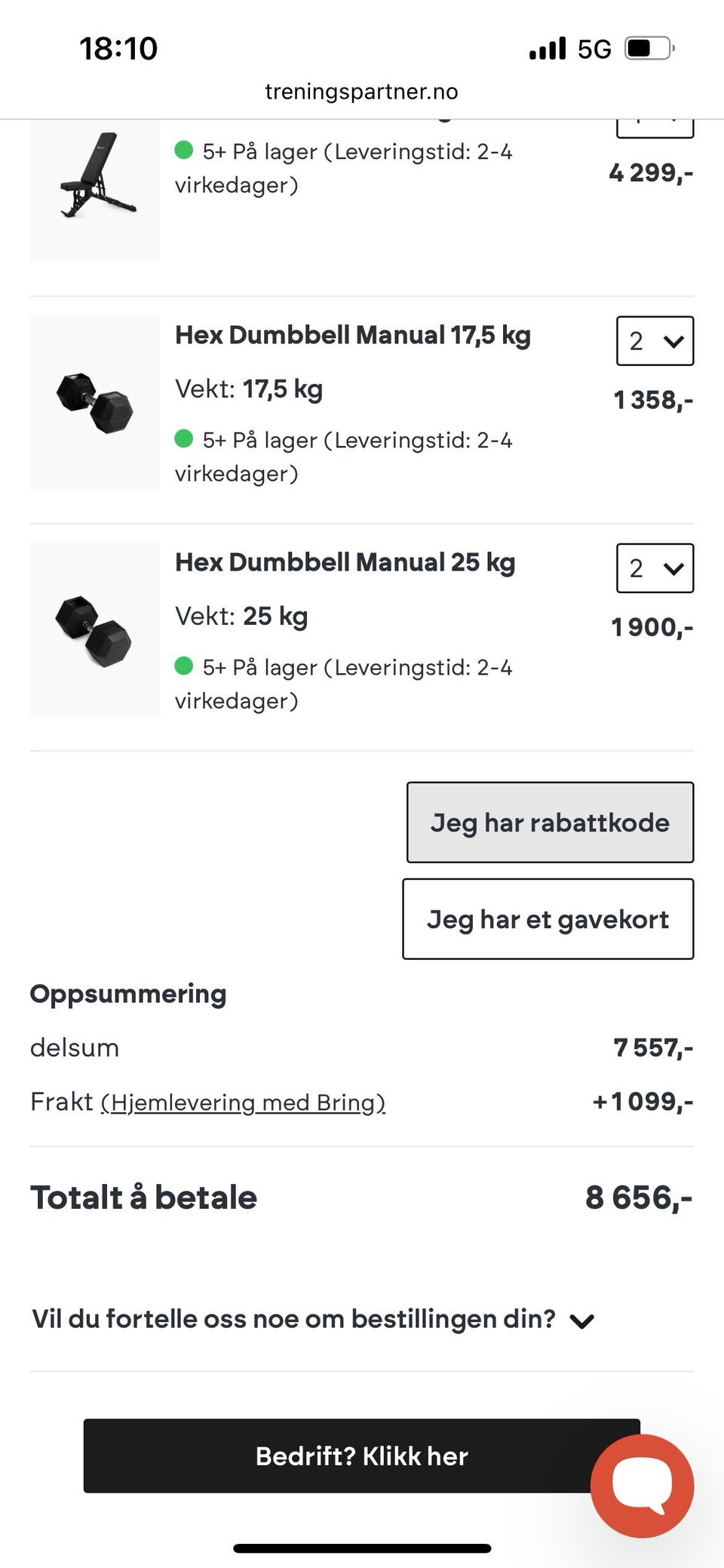Viewport: 724px width, 1568px height.
Task: Tap the 17,5 kg dumbbell product image
Action: (95, 402)
